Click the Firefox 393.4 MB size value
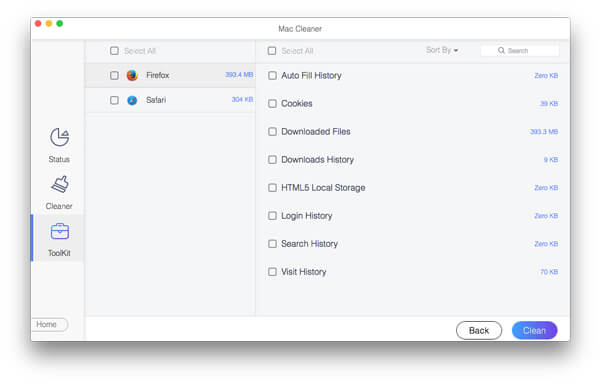This screenshot has height=384, width=600. coord(239,75)
